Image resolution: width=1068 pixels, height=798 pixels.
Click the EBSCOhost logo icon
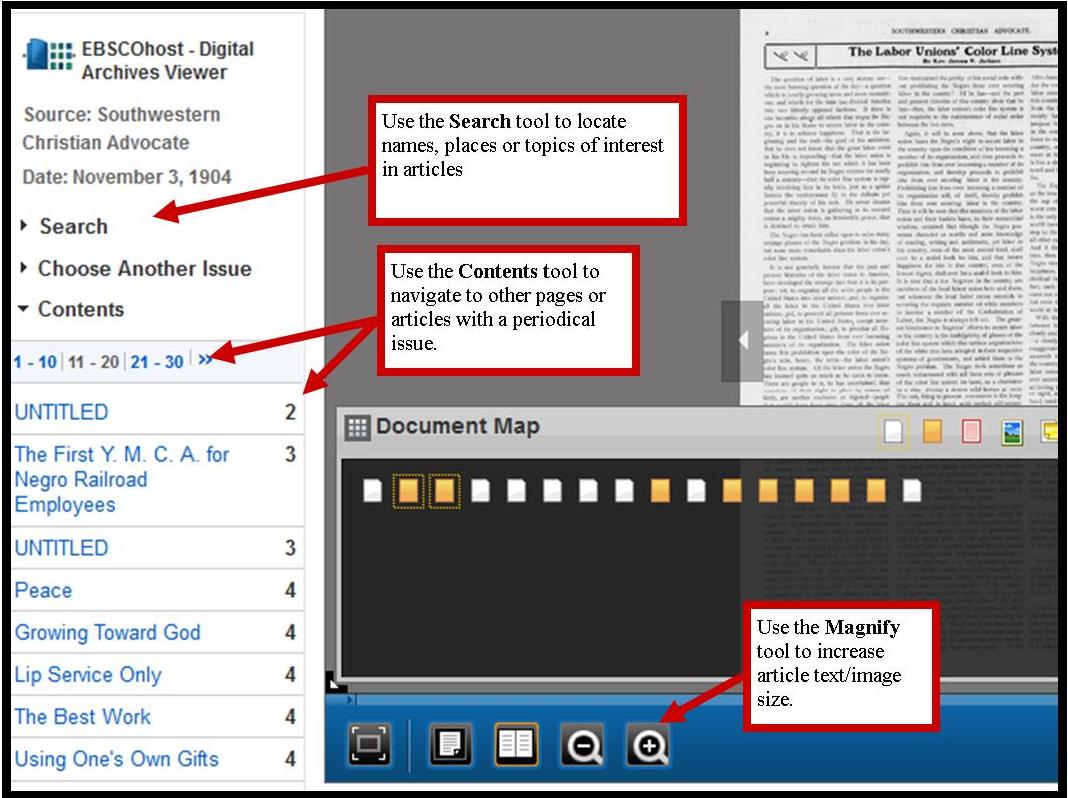[48, 54]
